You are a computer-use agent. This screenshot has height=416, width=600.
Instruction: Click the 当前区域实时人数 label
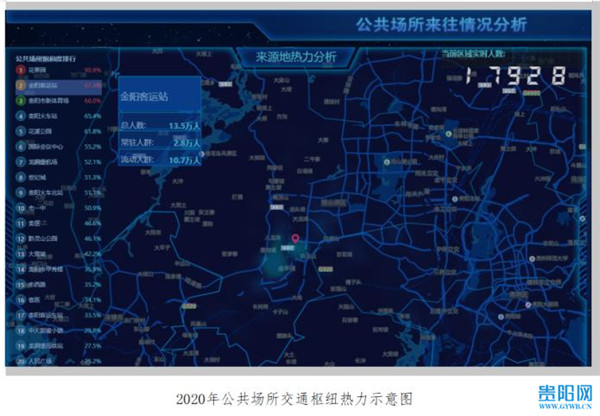coord(473,54)
